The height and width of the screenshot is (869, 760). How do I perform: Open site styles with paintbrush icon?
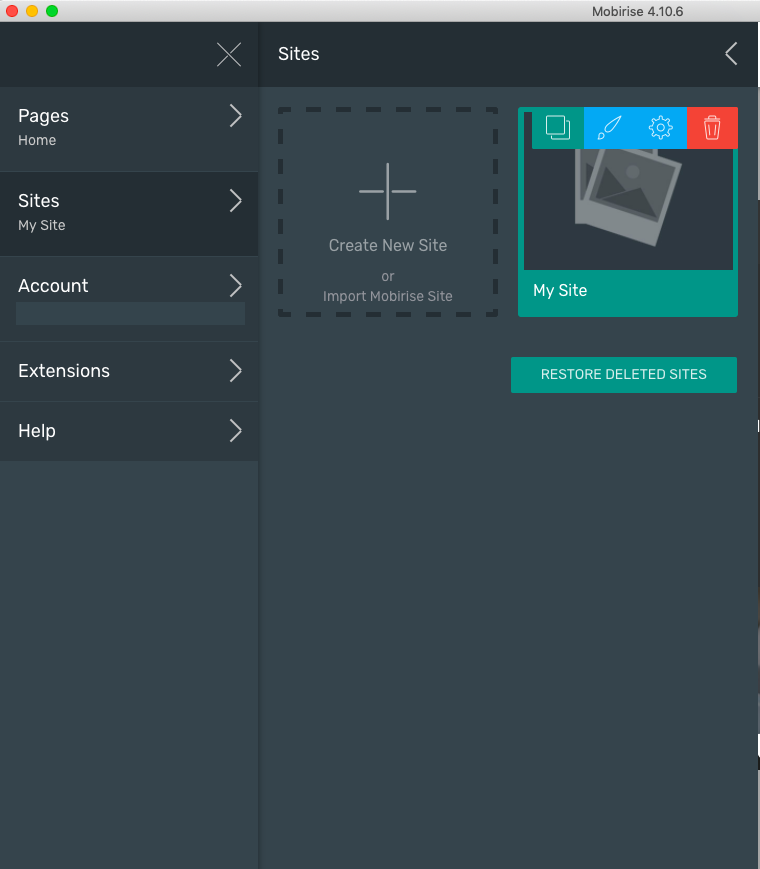[x=609, y=128]
